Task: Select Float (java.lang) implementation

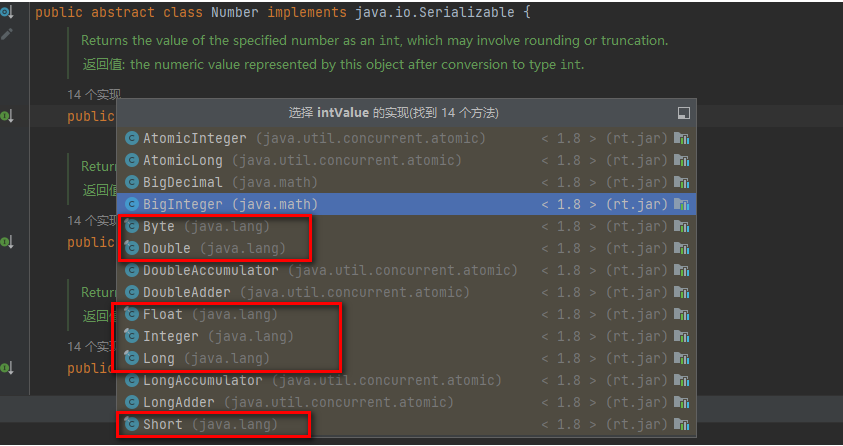Action: [406, 314]
